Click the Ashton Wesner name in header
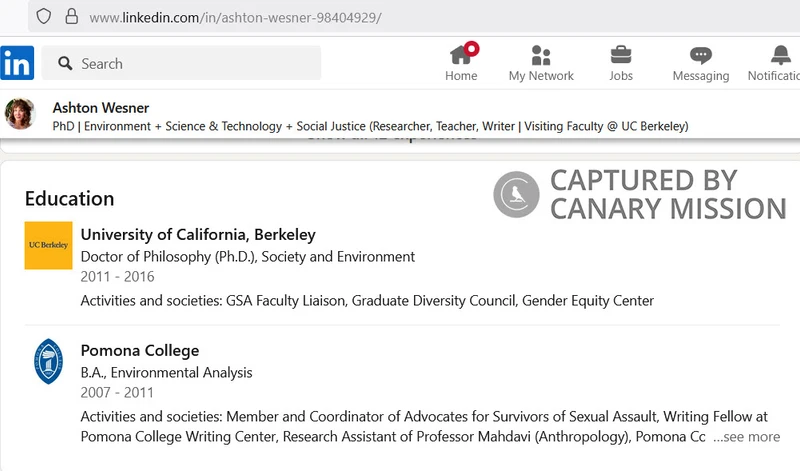 click(101, 108)
